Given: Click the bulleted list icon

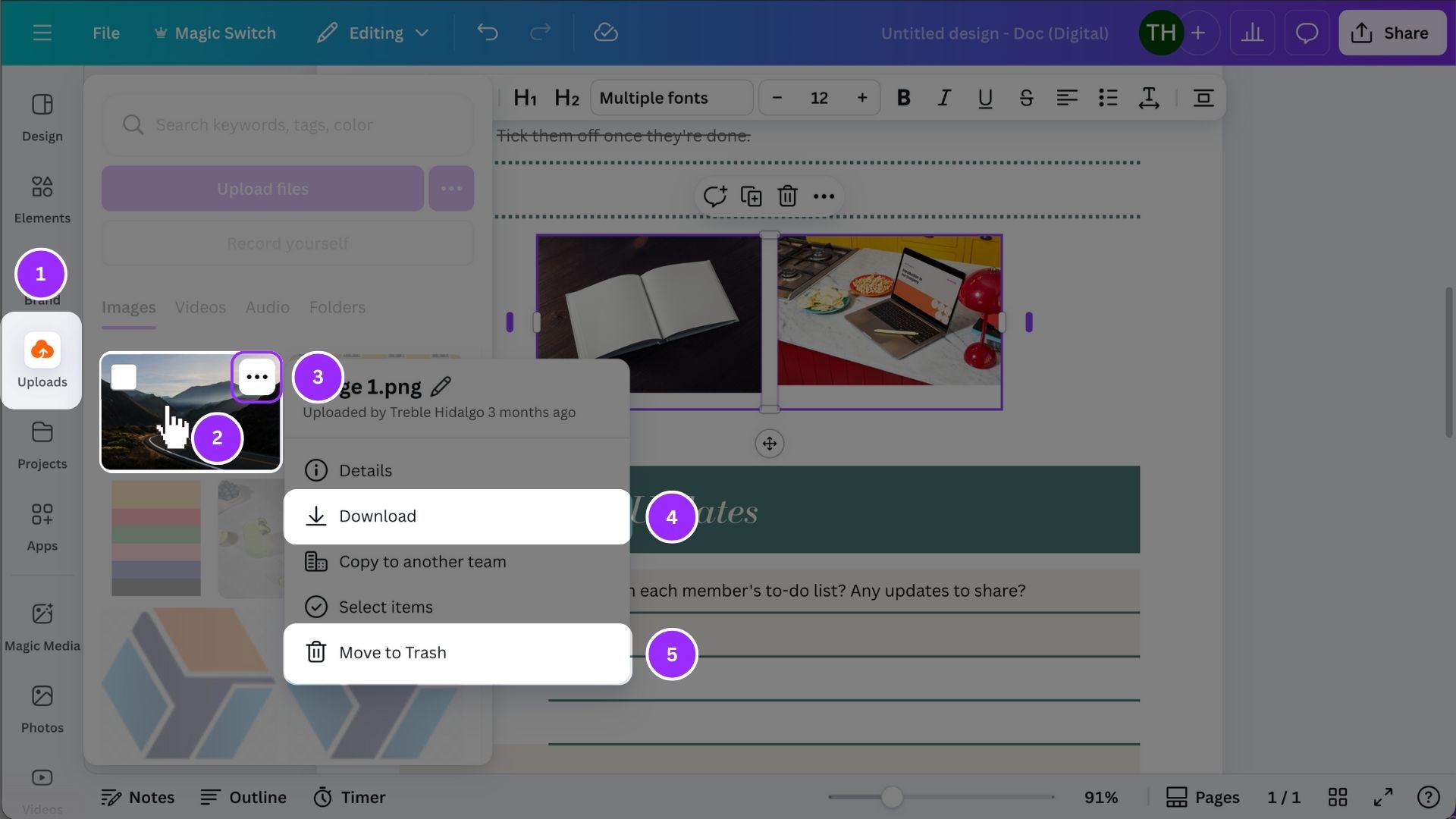Looking at the screenshot, I should [x=1108, y=98].
